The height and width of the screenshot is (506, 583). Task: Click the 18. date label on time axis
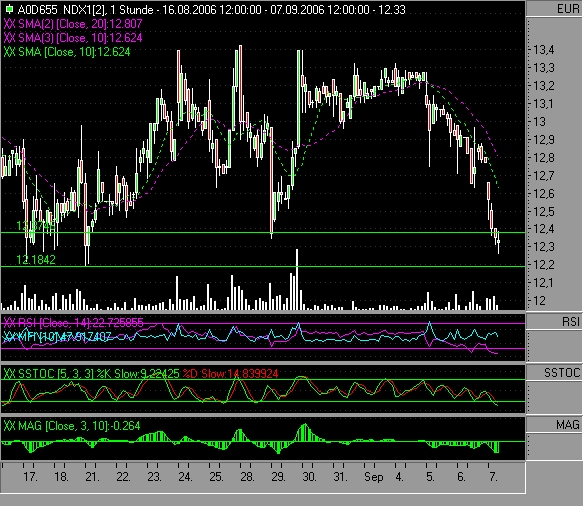(61, 477)
